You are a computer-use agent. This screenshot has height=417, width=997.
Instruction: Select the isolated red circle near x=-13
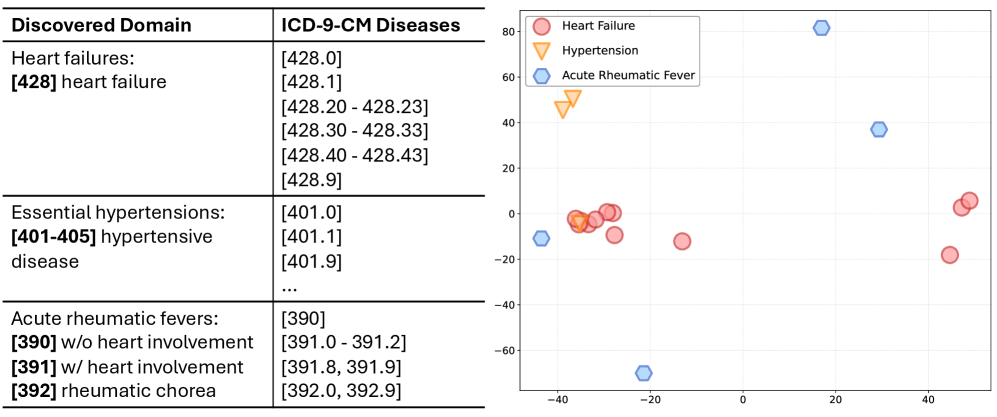[x=682, y=241]
